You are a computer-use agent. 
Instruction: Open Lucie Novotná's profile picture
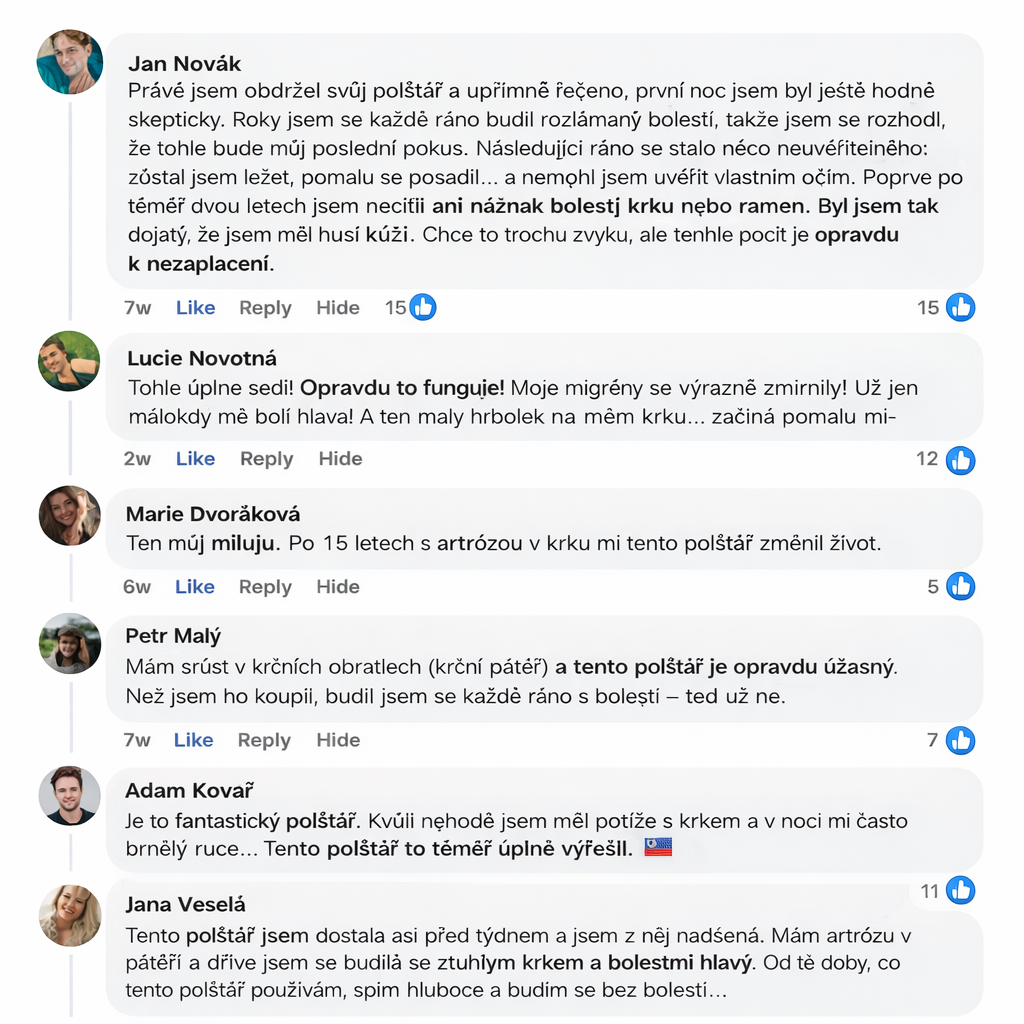tap(70, 360)
